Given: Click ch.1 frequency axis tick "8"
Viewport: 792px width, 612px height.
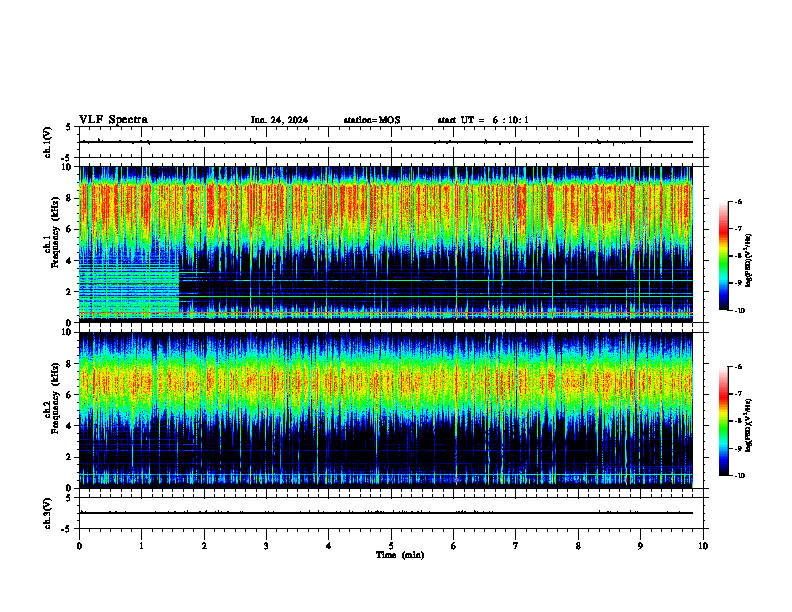Looking at the screenshot, I should click(x=69, y=198).
